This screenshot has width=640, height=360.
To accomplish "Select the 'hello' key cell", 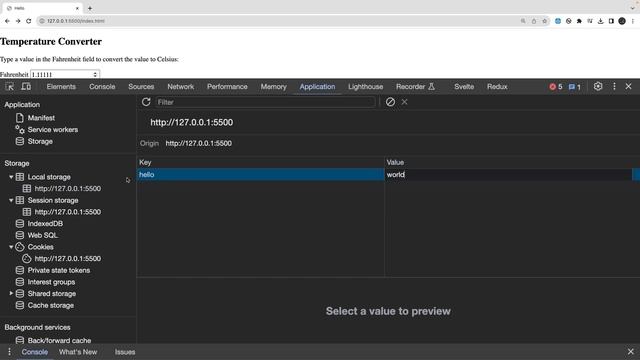I will [x=260, y=175].
